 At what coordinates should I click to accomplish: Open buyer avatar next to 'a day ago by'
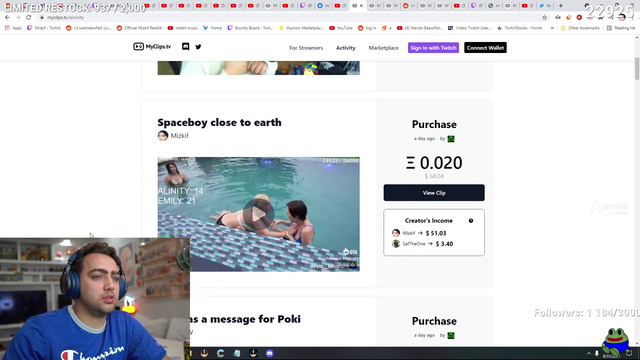pyautogui.click(x=451, y=139)
